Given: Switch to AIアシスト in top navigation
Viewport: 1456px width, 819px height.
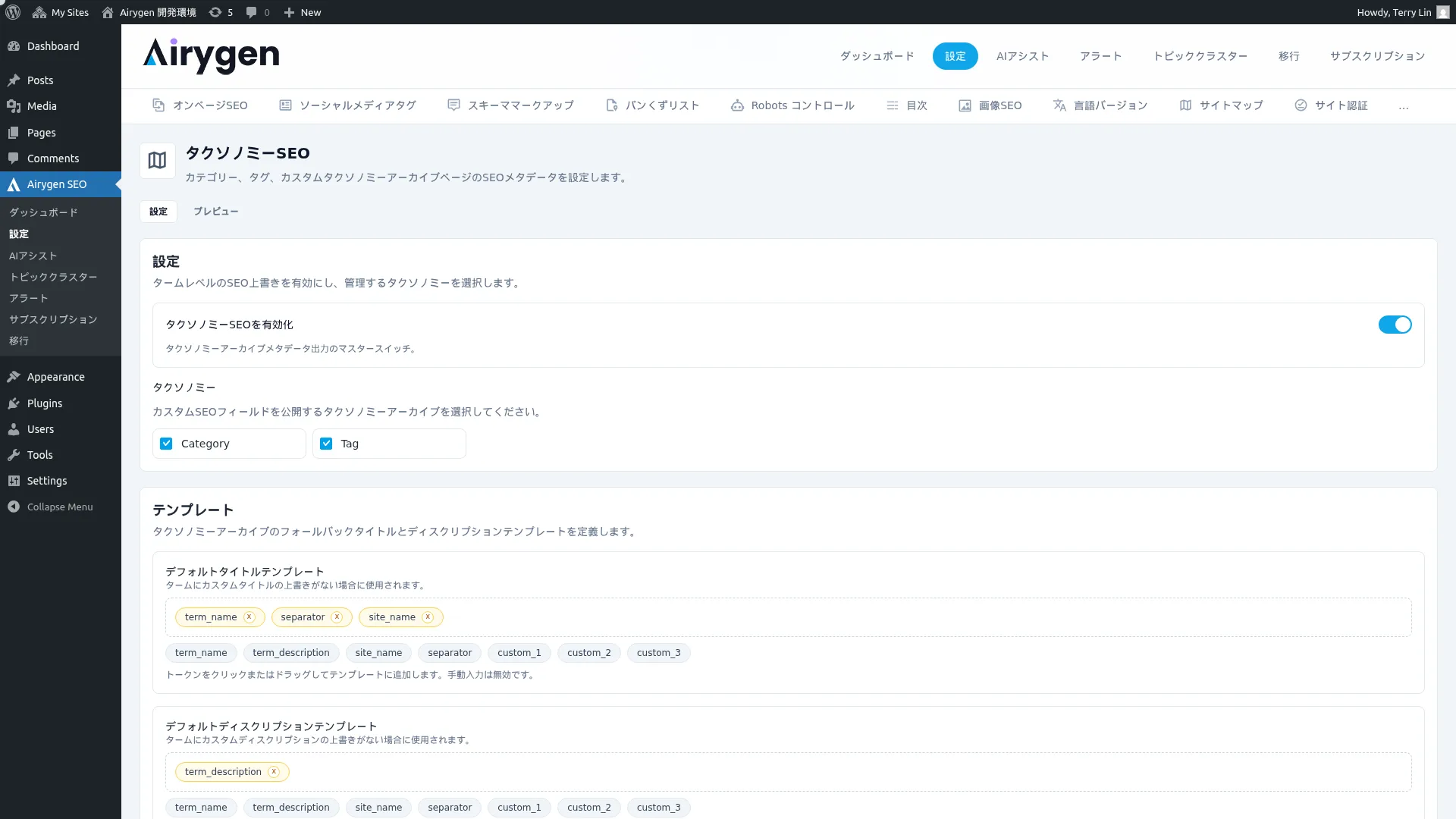Looking at the screenshot, I should (x=1022, y=56).
